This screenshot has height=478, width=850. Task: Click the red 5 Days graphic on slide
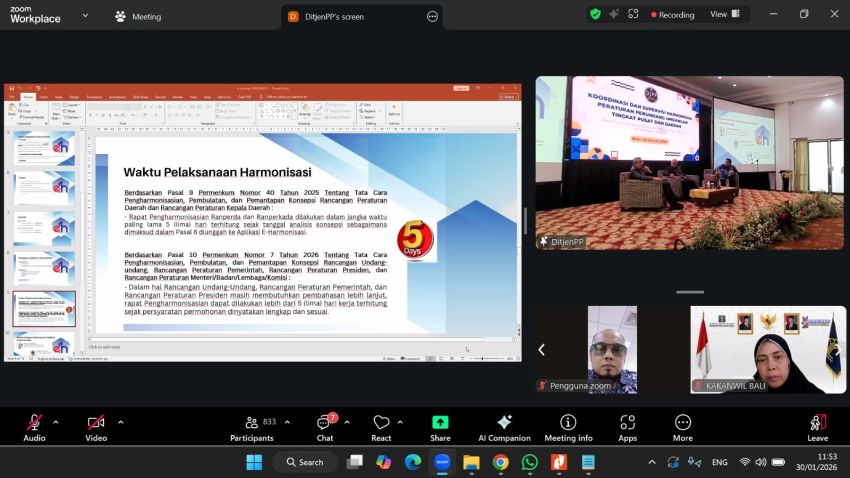pyautogui.click(x=415, y=240)
